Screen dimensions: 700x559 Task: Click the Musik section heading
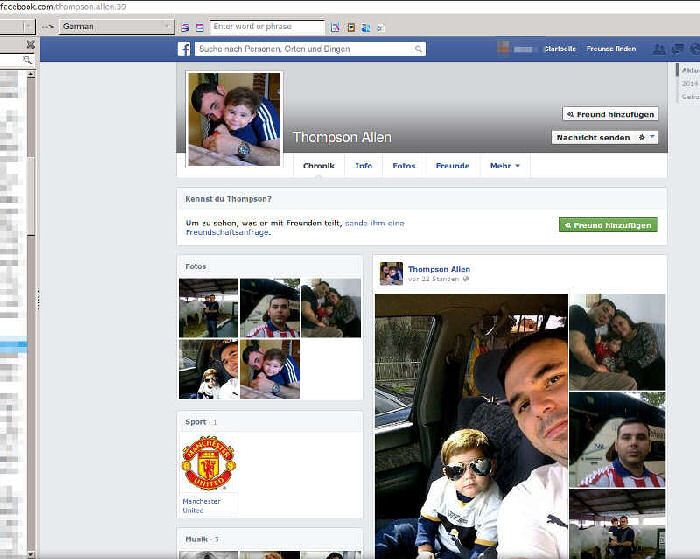(x=196, y=539)
